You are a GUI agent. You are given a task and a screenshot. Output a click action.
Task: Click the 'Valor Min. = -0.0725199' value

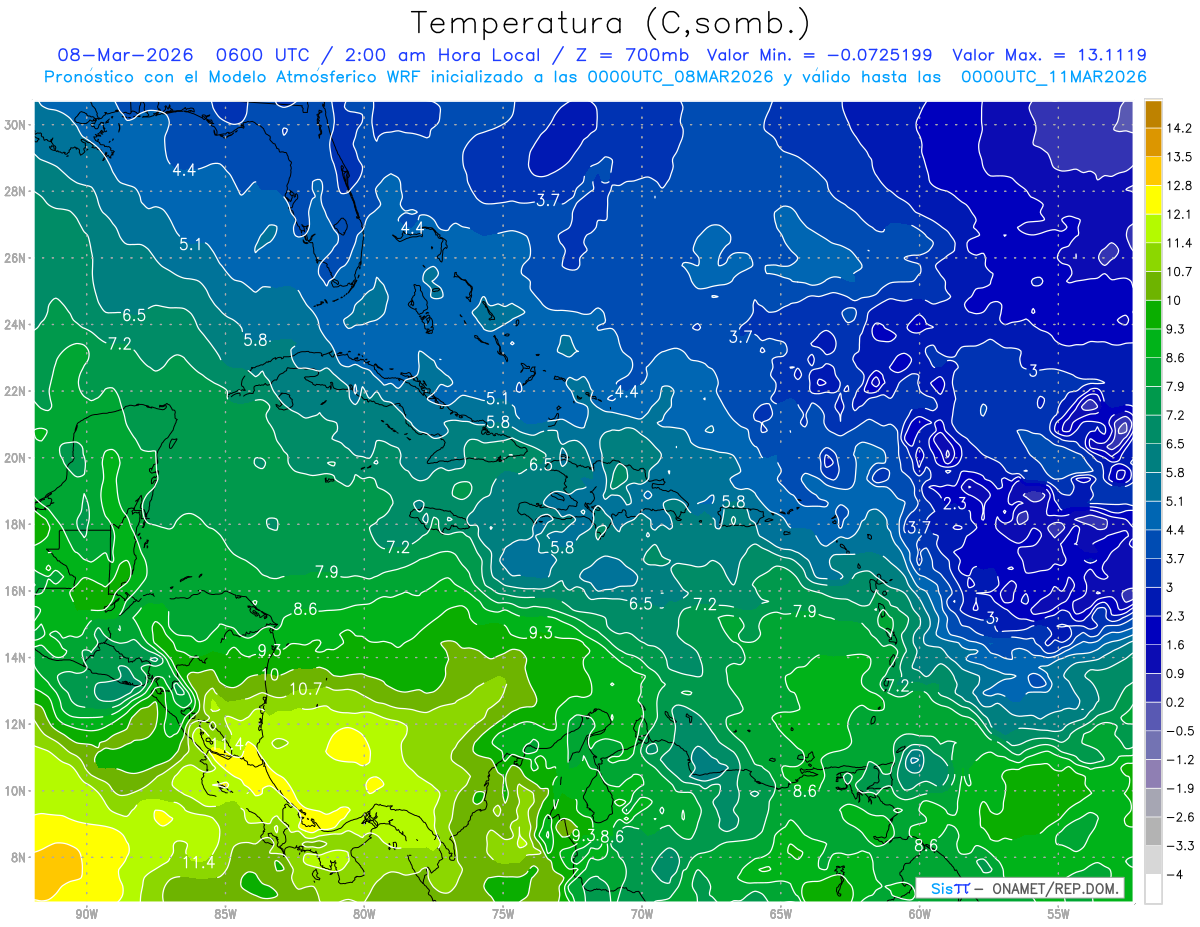(820, 55)
